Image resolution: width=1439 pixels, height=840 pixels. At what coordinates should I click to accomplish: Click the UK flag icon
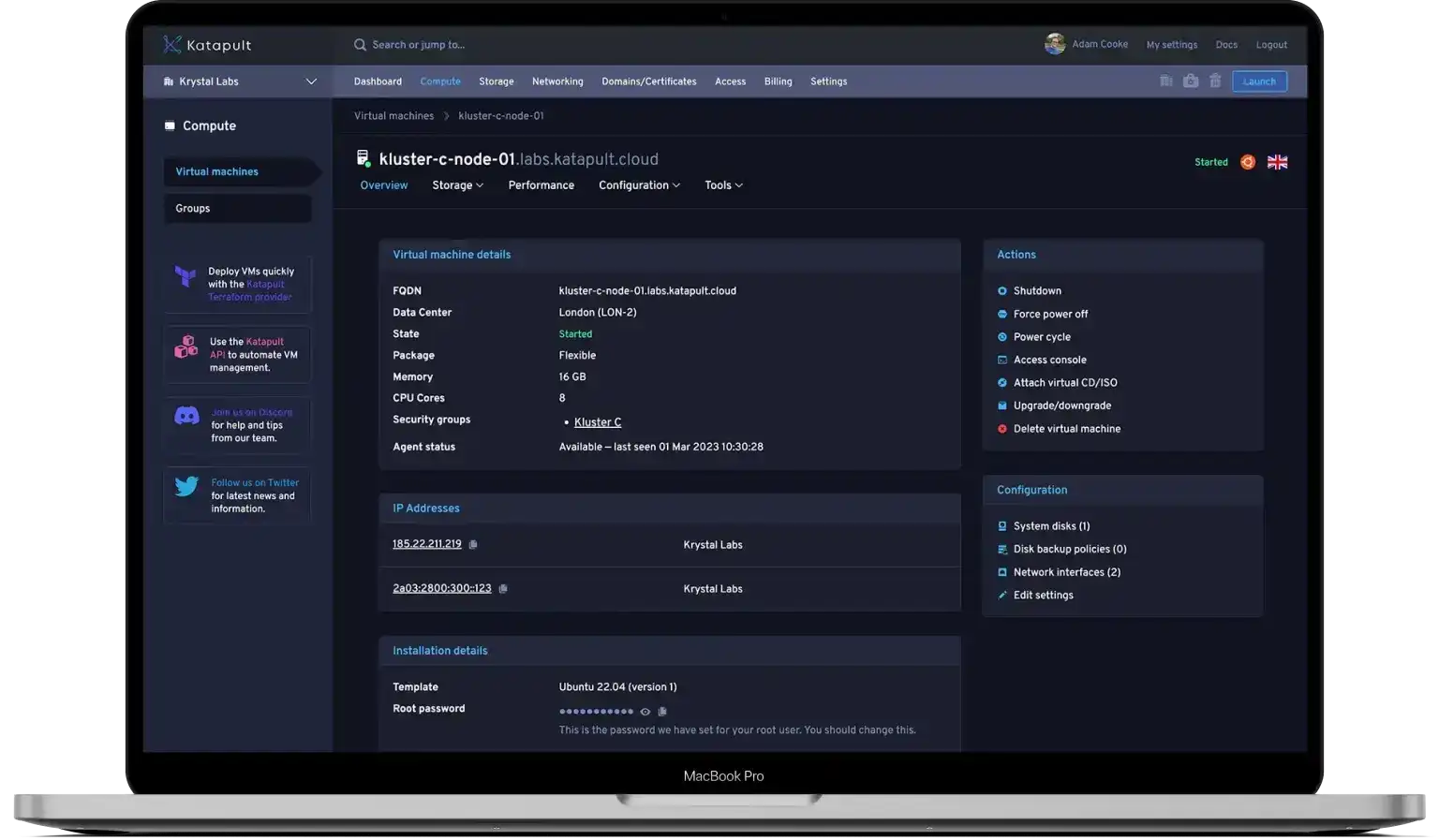pos(1277,162)
